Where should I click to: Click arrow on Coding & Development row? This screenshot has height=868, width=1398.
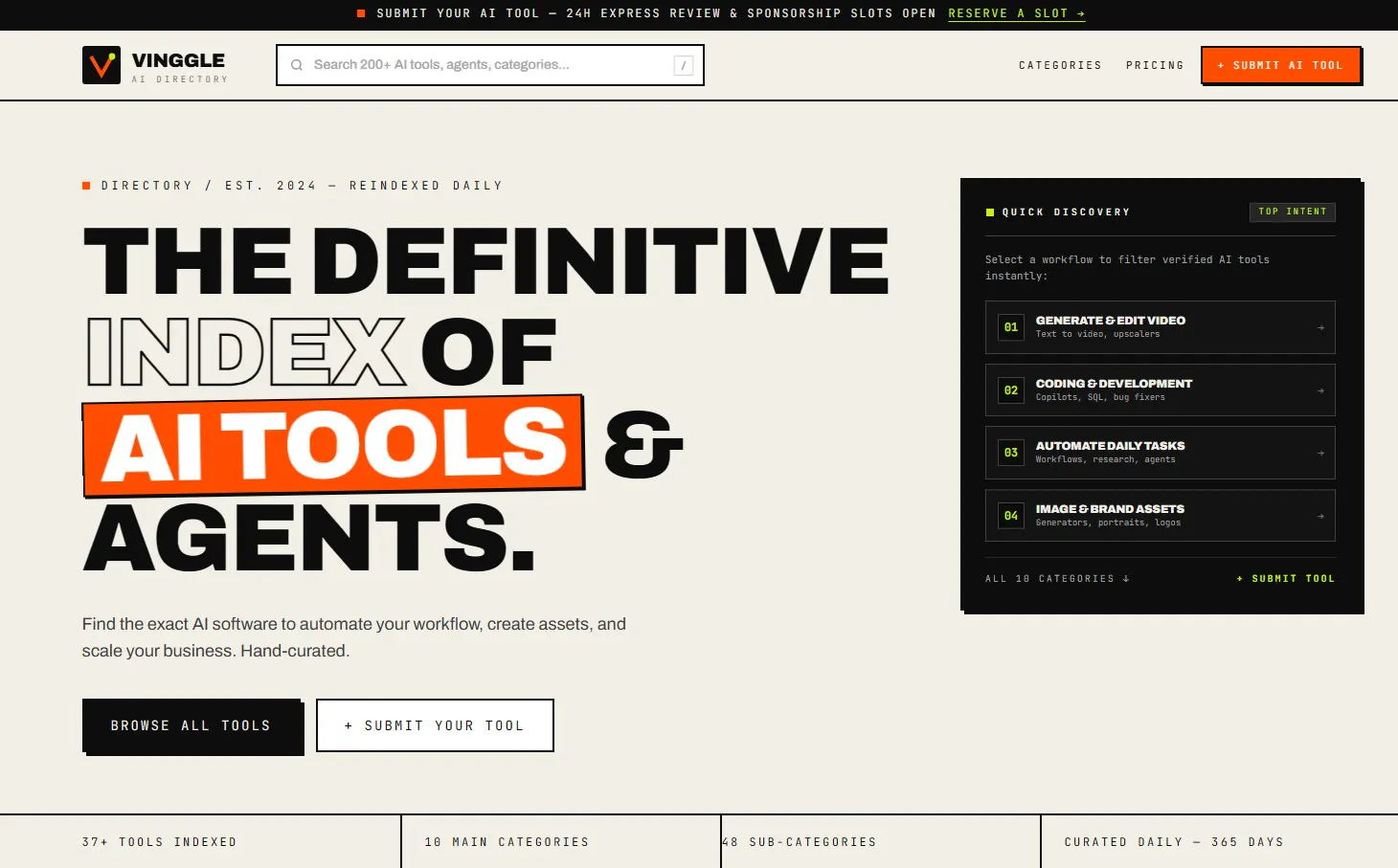pyautogui.click(x=1320, y=390)
